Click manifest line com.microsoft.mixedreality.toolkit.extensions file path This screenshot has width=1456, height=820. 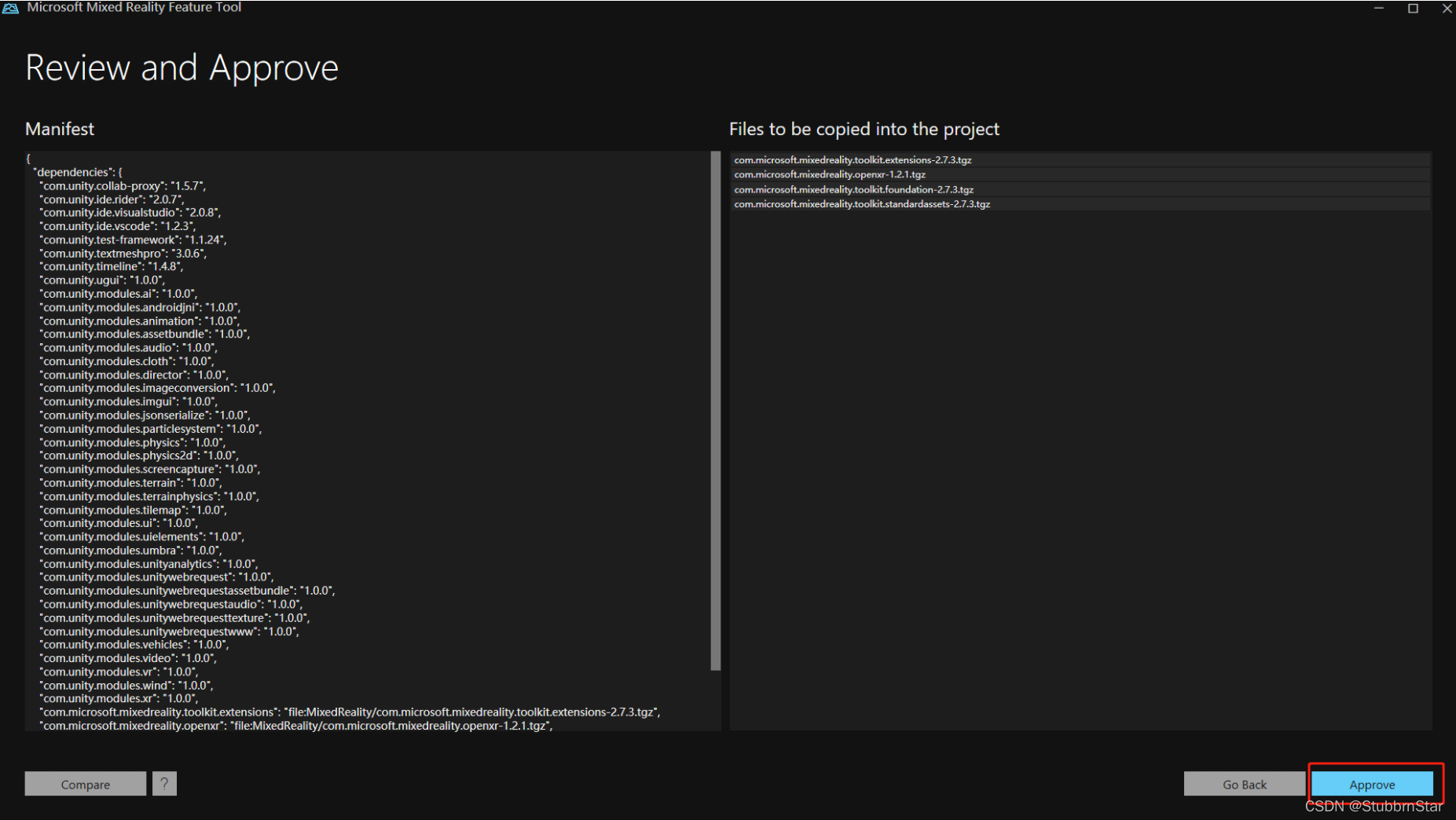click(350, 712)
